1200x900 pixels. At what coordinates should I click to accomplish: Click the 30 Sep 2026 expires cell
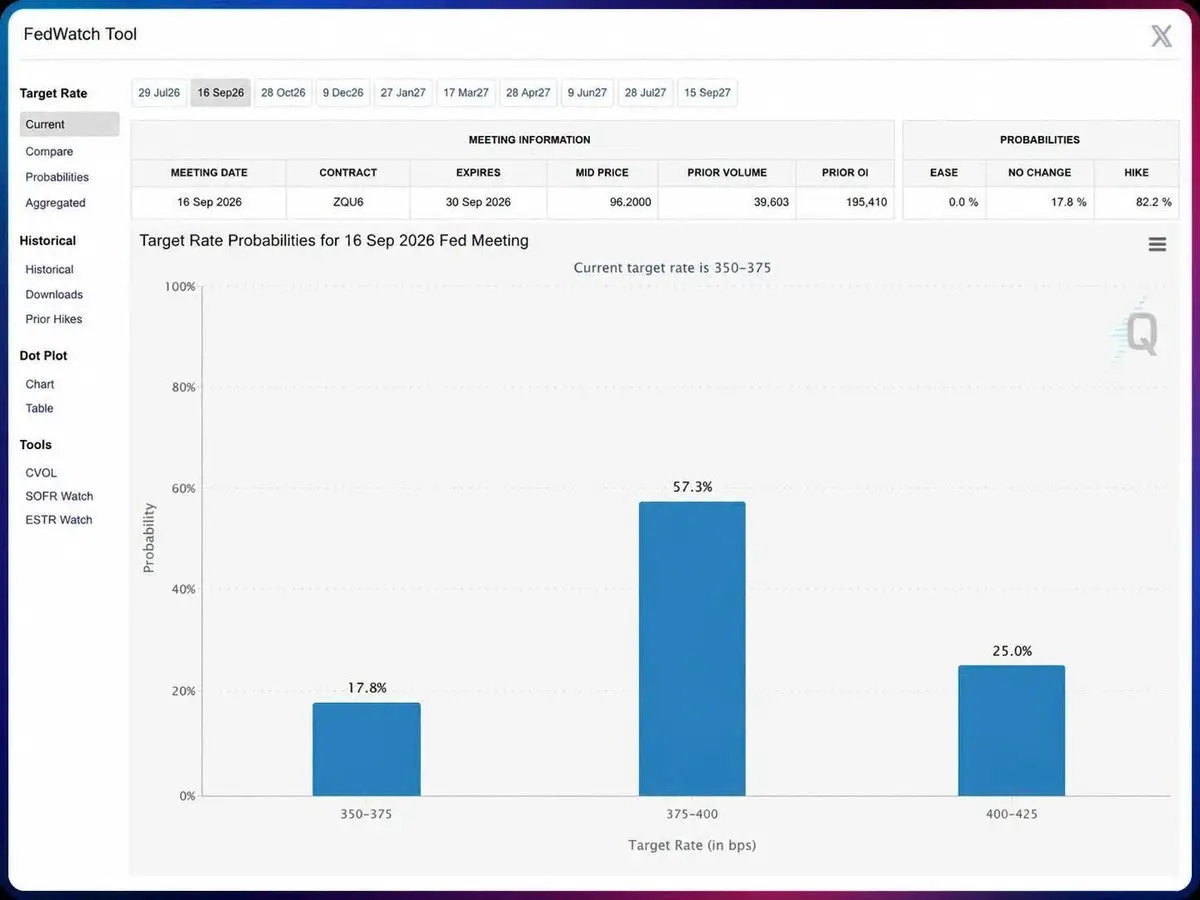(x=478, y=202)
